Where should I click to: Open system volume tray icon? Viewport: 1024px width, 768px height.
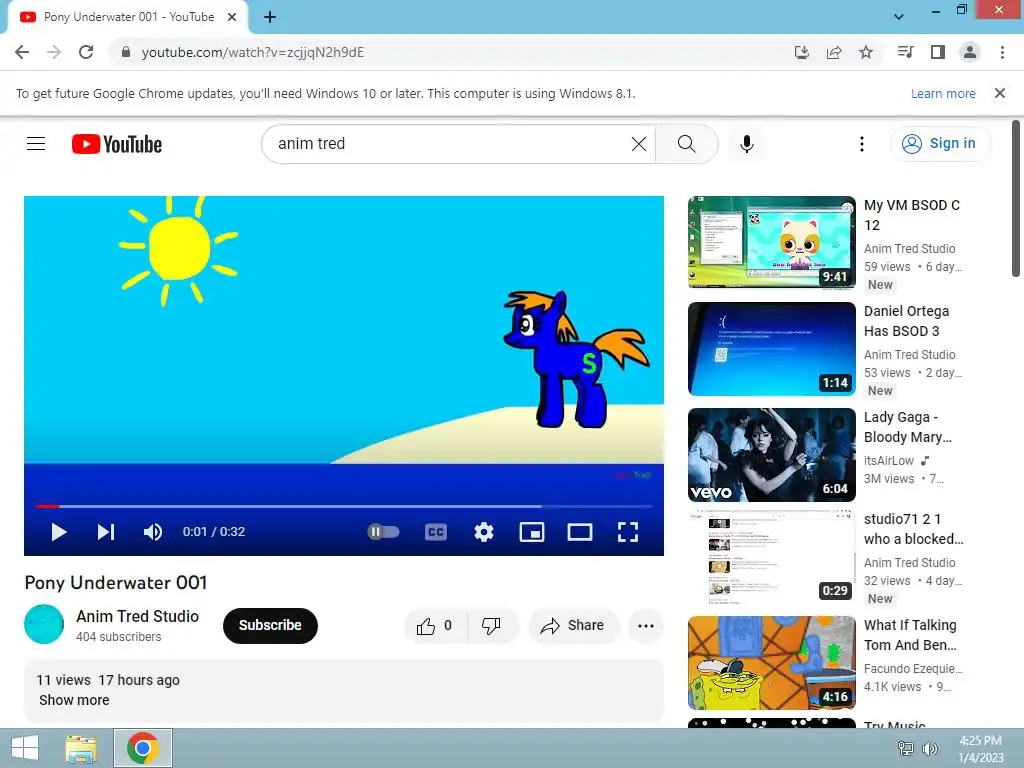pos(929,748)
